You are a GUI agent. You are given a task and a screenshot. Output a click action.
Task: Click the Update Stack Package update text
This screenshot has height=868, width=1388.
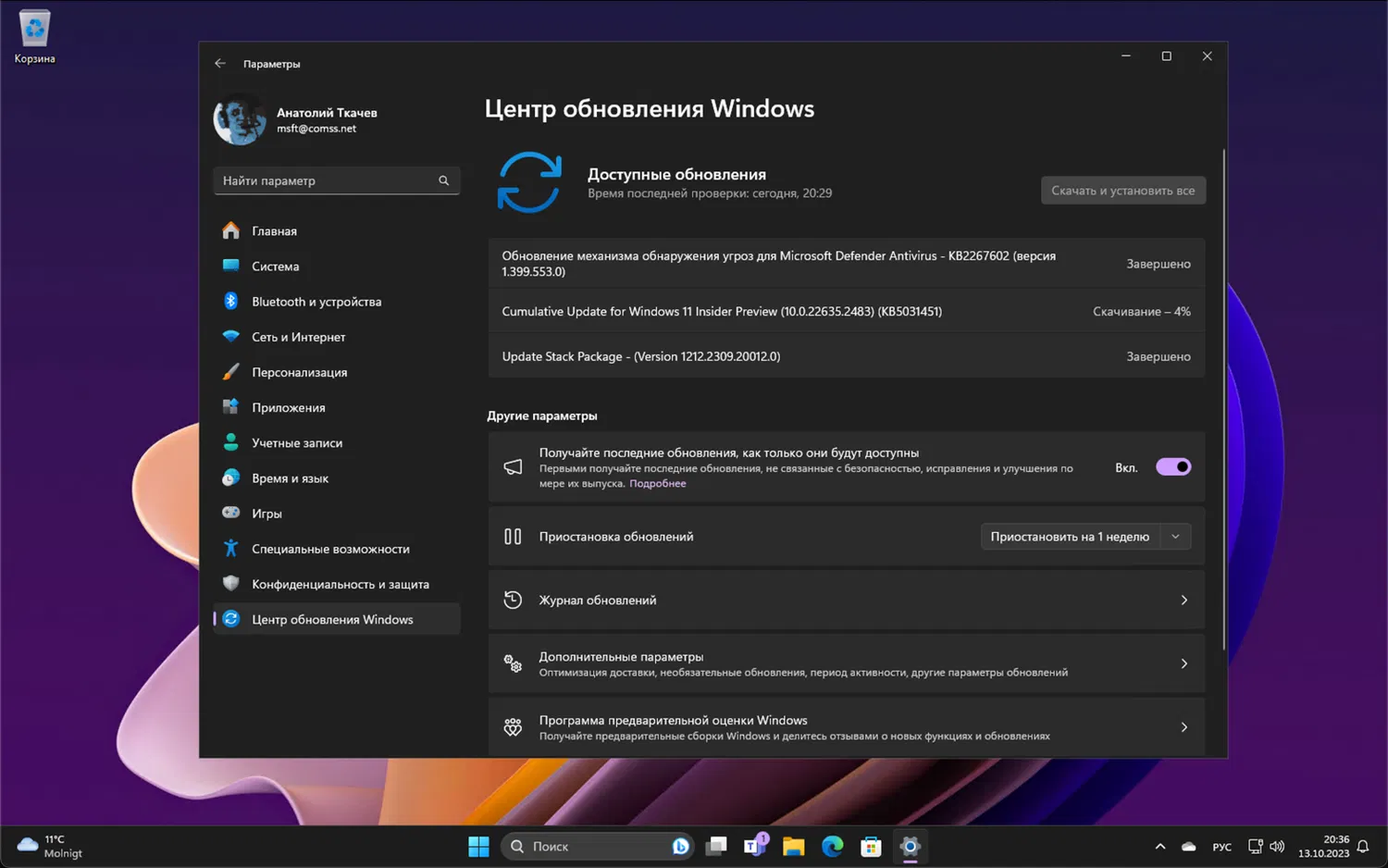coord(641,356)
